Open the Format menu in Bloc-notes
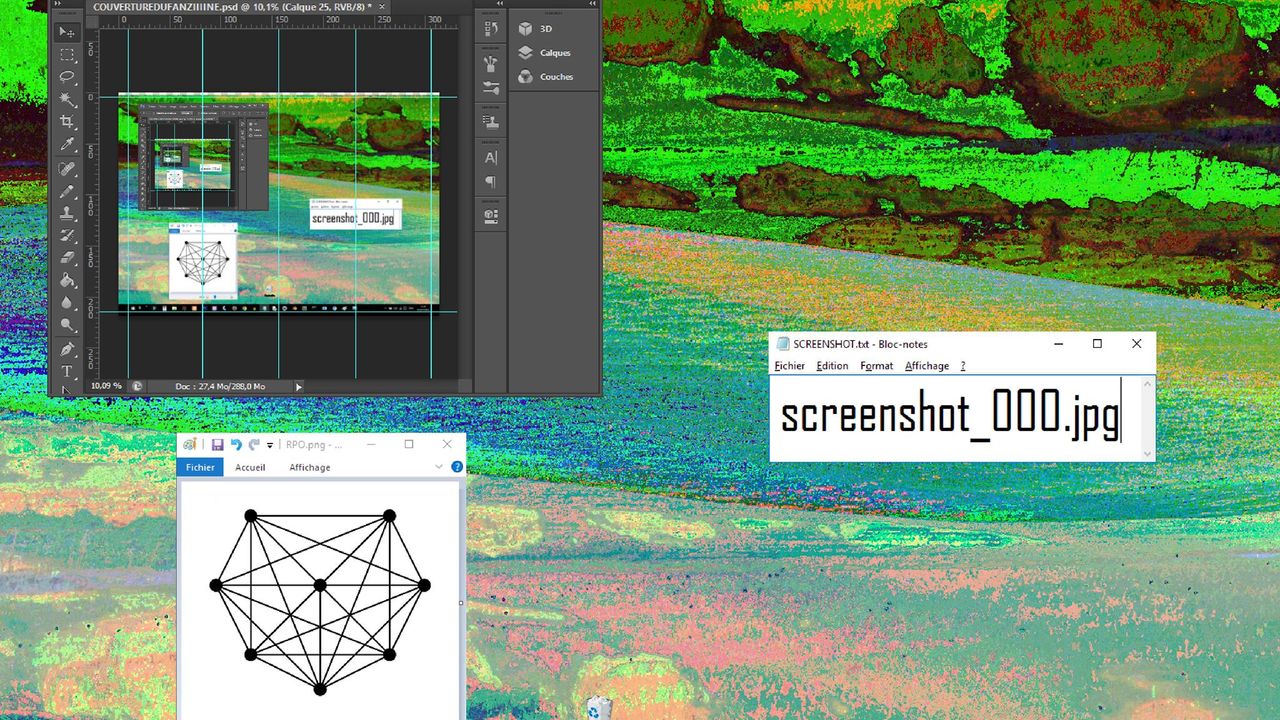Image resolution: width=1280 pixels, height=720 pixels. click(x=876, y=366)
